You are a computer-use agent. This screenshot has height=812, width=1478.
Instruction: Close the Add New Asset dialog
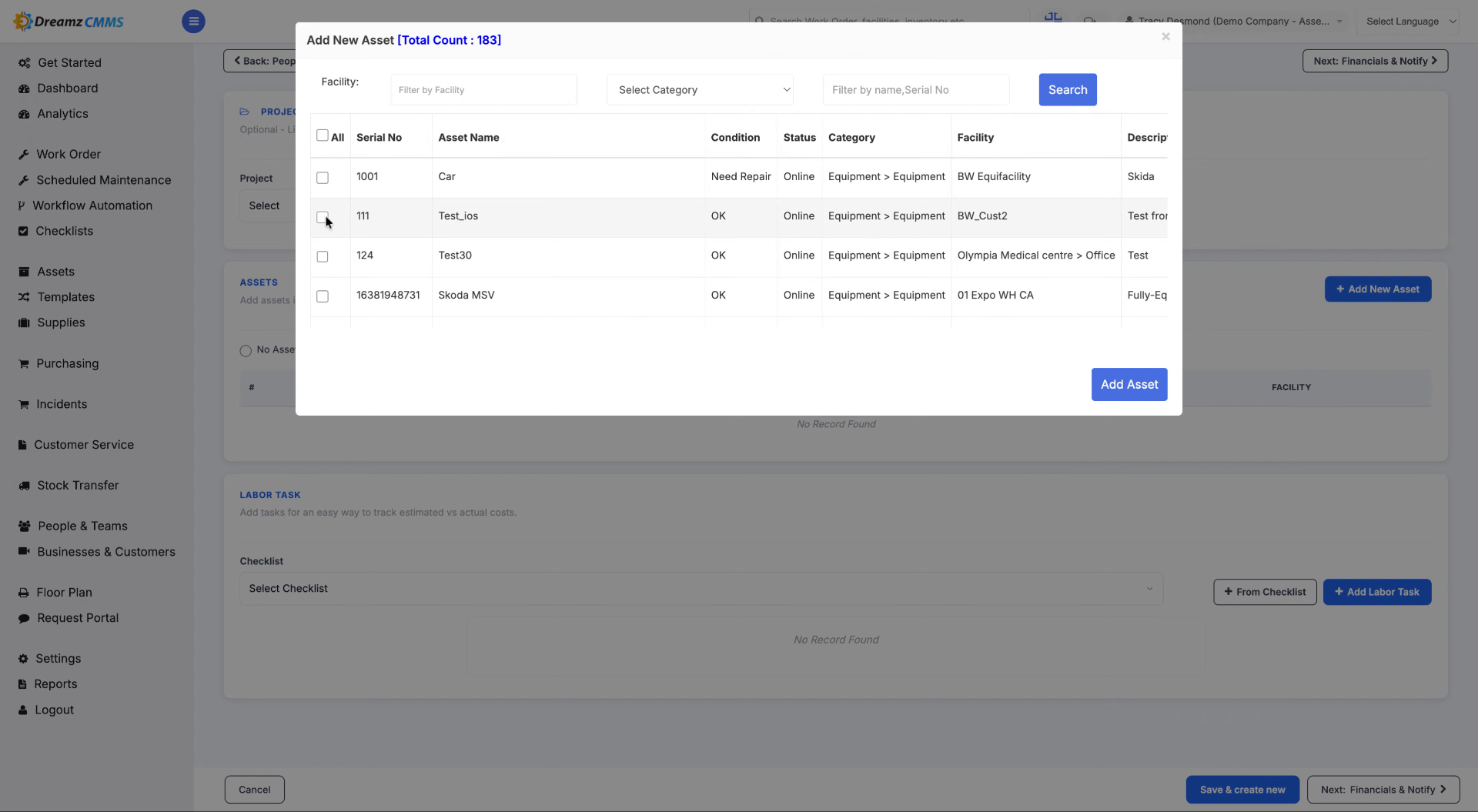(x=1165, y=36)
